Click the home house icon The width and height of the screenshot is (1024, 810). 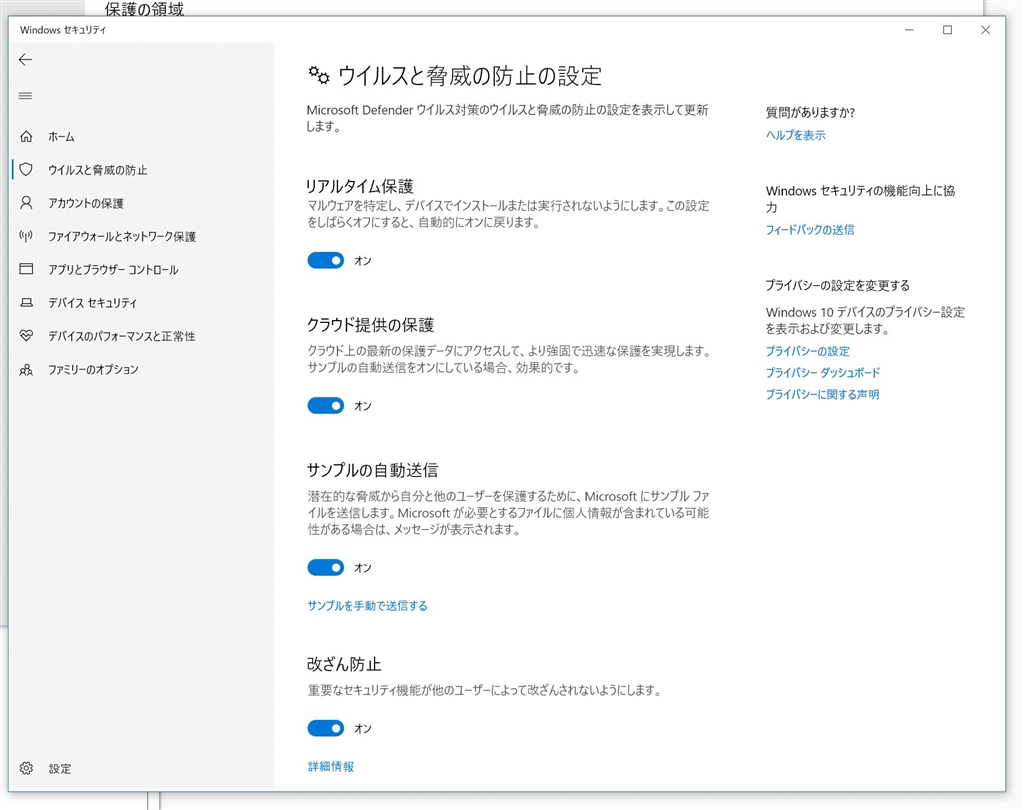point(26,136)
